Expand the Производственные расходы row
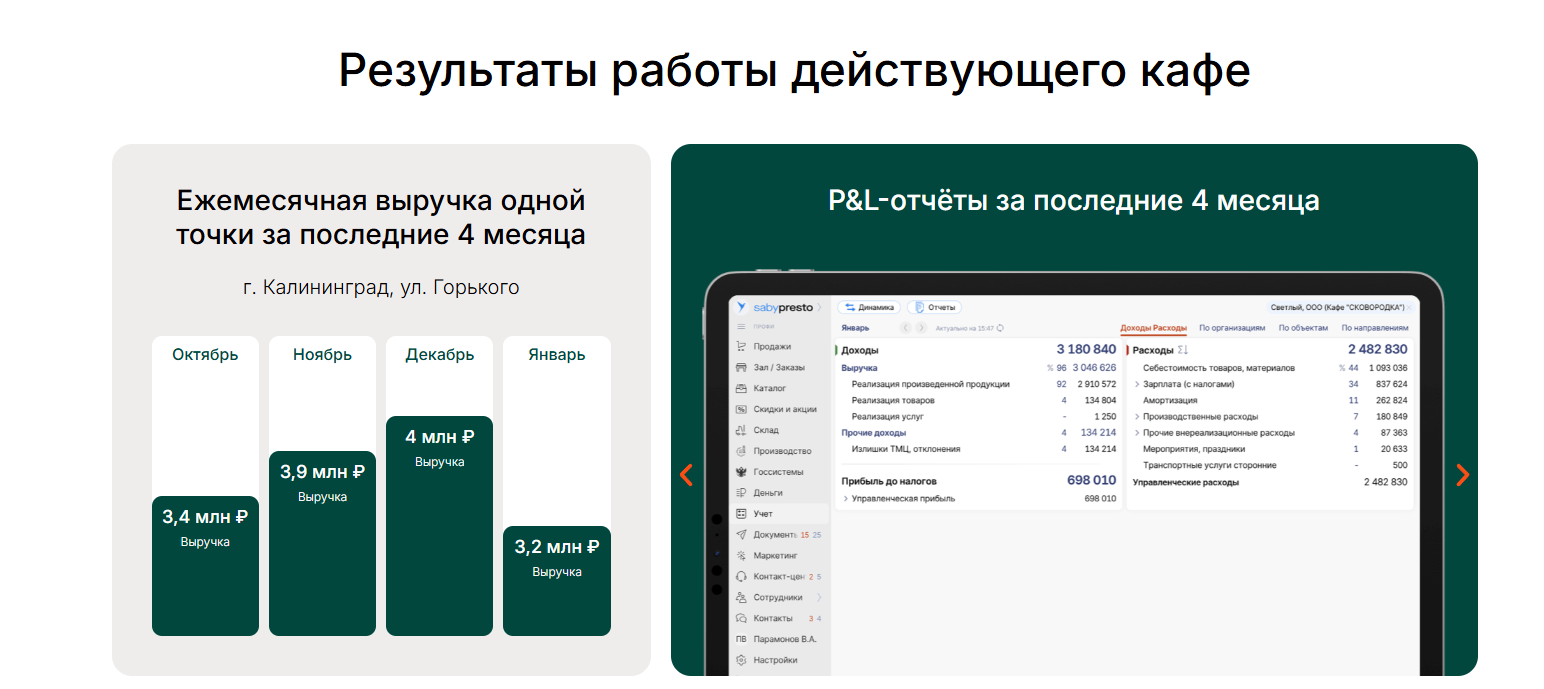 (x=1137, y=416)
